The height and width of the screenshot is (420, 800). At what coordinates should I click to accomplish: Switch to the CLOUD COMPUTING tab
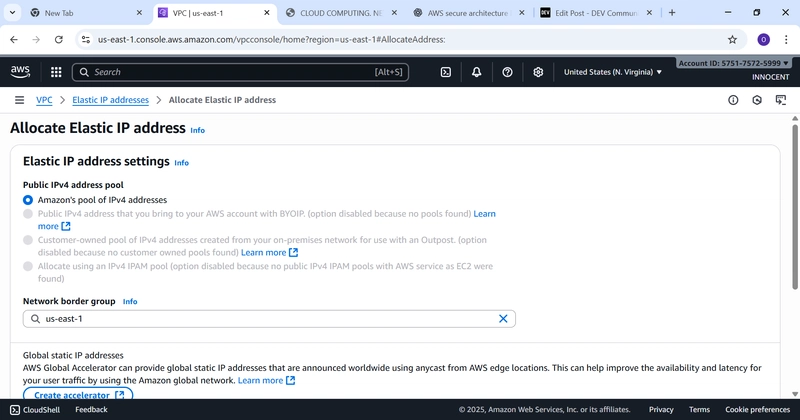click(x=342, y=13)
